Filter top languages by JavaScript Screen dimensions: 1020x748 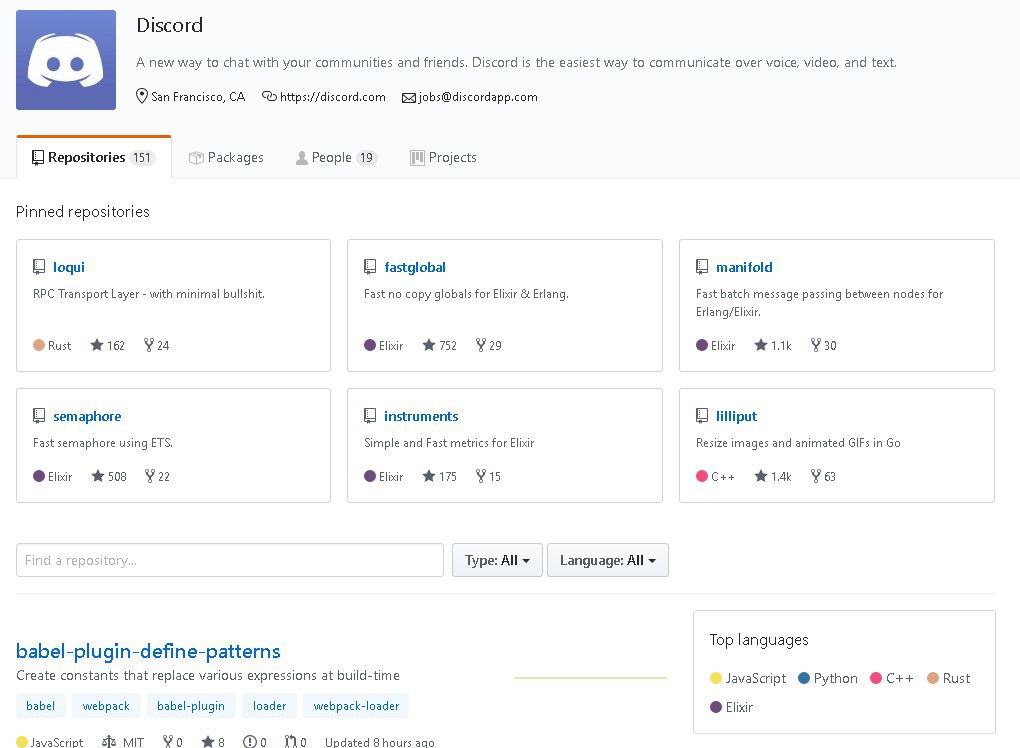pos(748,678)
